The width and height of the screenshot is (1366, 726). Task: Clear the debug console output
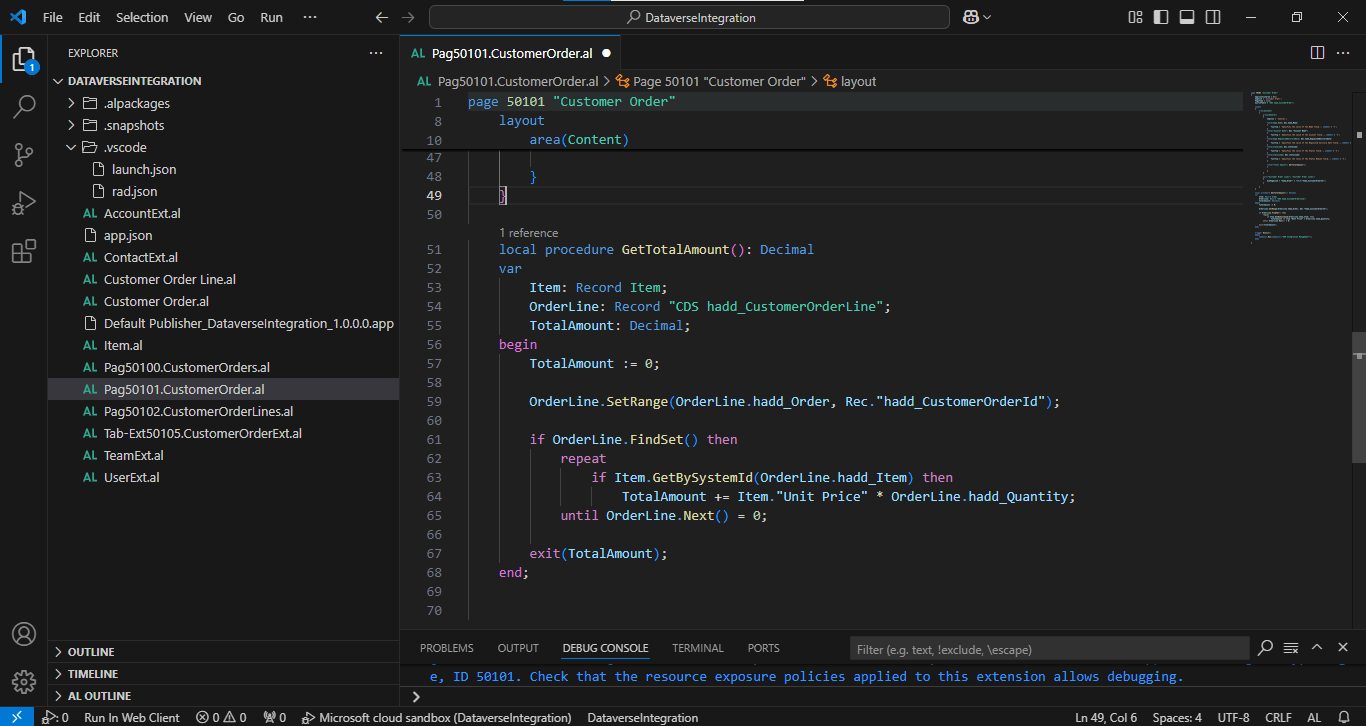[x=1291, y=648]
